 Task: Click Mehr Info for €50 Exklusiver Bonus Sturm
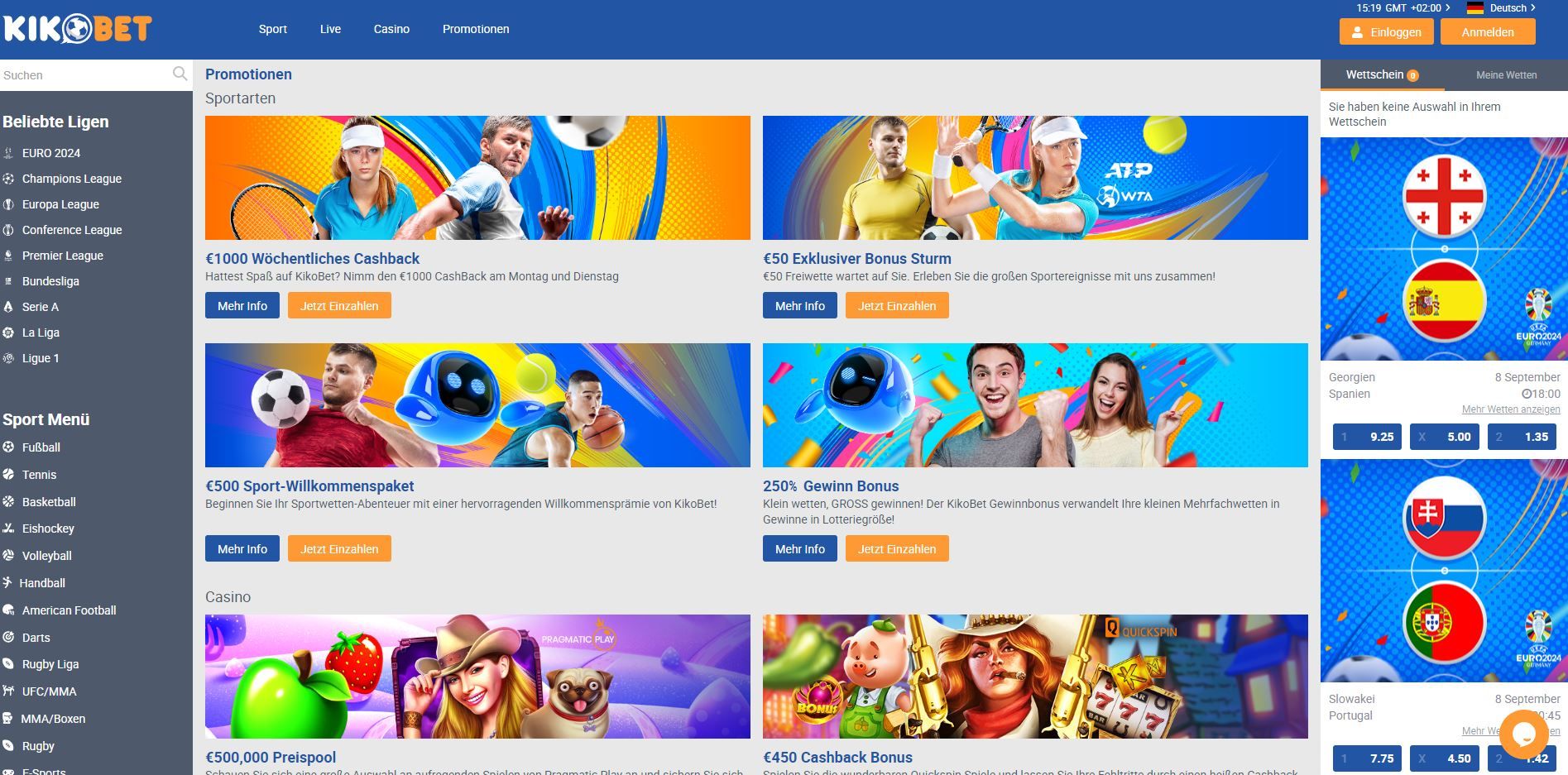(x=800, y=306)
